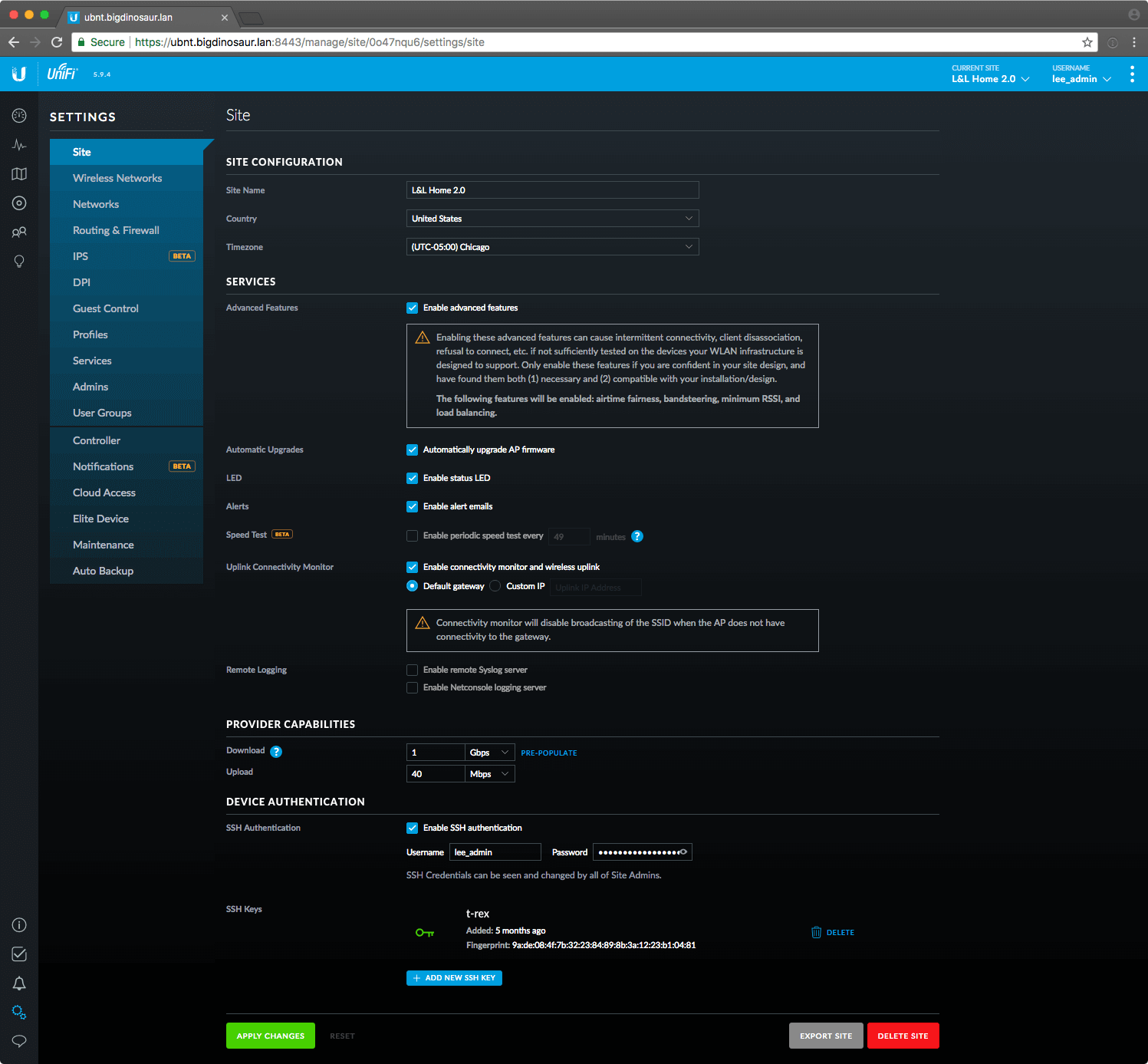Screen dimensions: 1148x1064
Task: Open the Dashboard icon in left sidebar
Action: tap(19, 116)
